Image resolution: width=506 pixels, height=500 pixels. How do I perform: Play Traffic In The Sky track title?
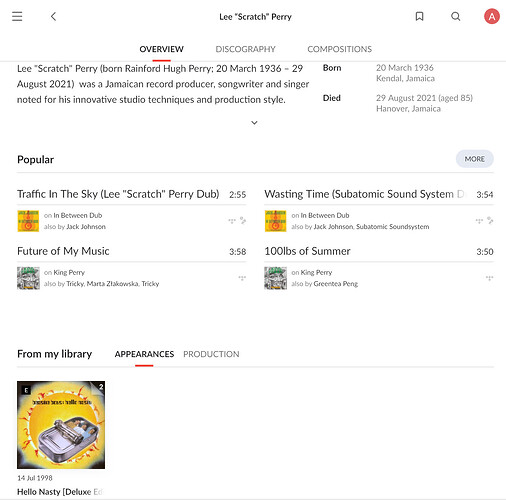pyautogui.click(x=118, y=194)
